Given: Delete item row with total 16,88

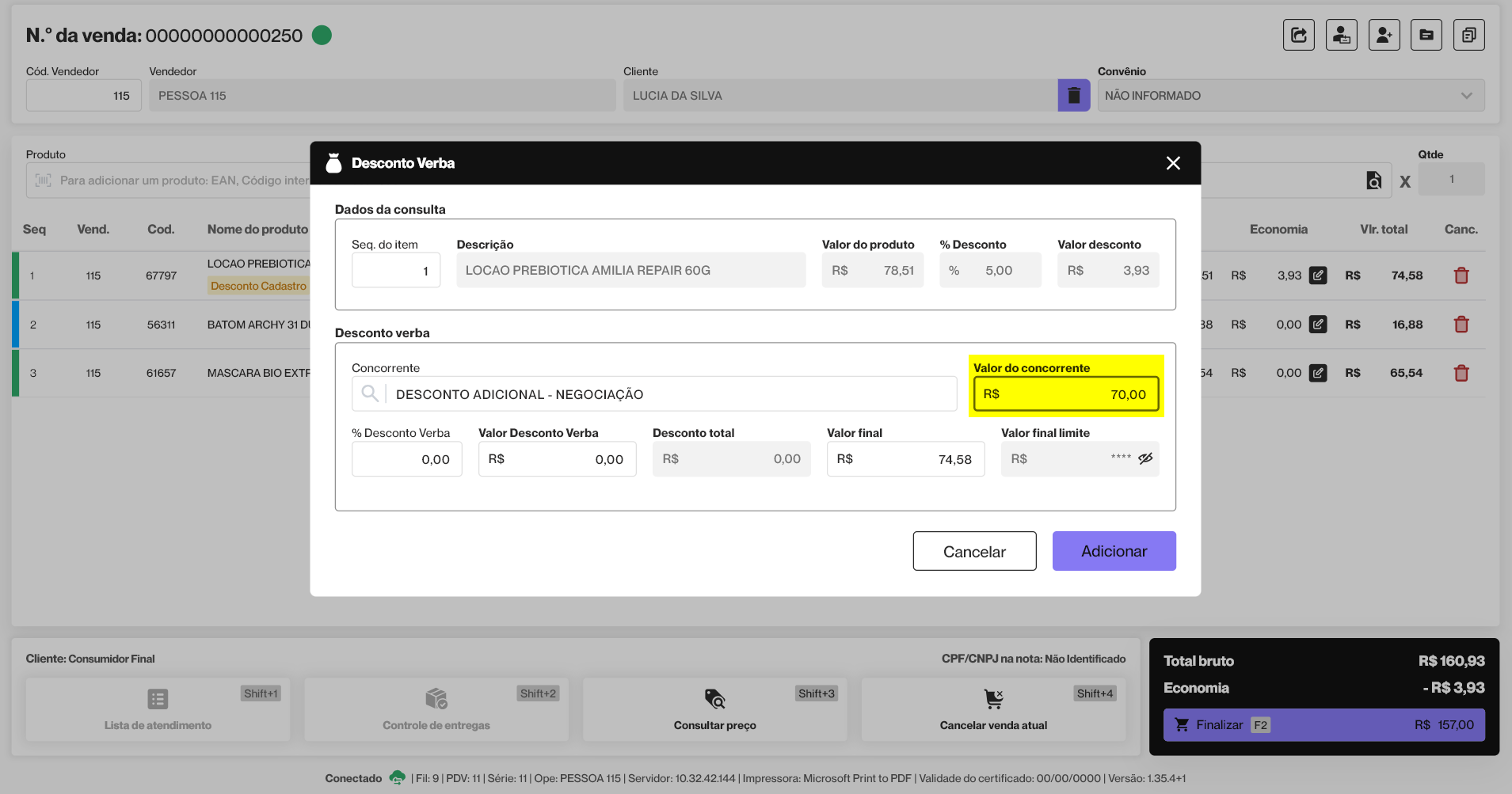Looking at the screenshot, I should coord(1461,325).
